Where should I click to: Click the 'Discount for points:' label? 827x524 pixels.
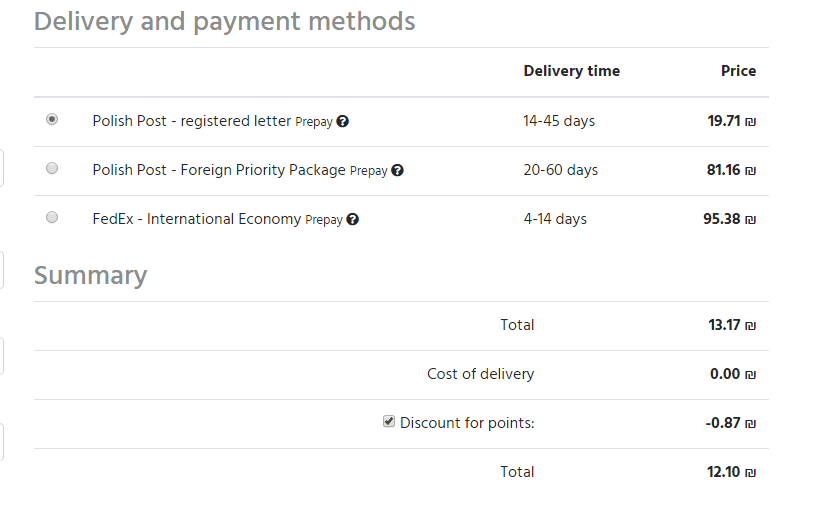467,423
